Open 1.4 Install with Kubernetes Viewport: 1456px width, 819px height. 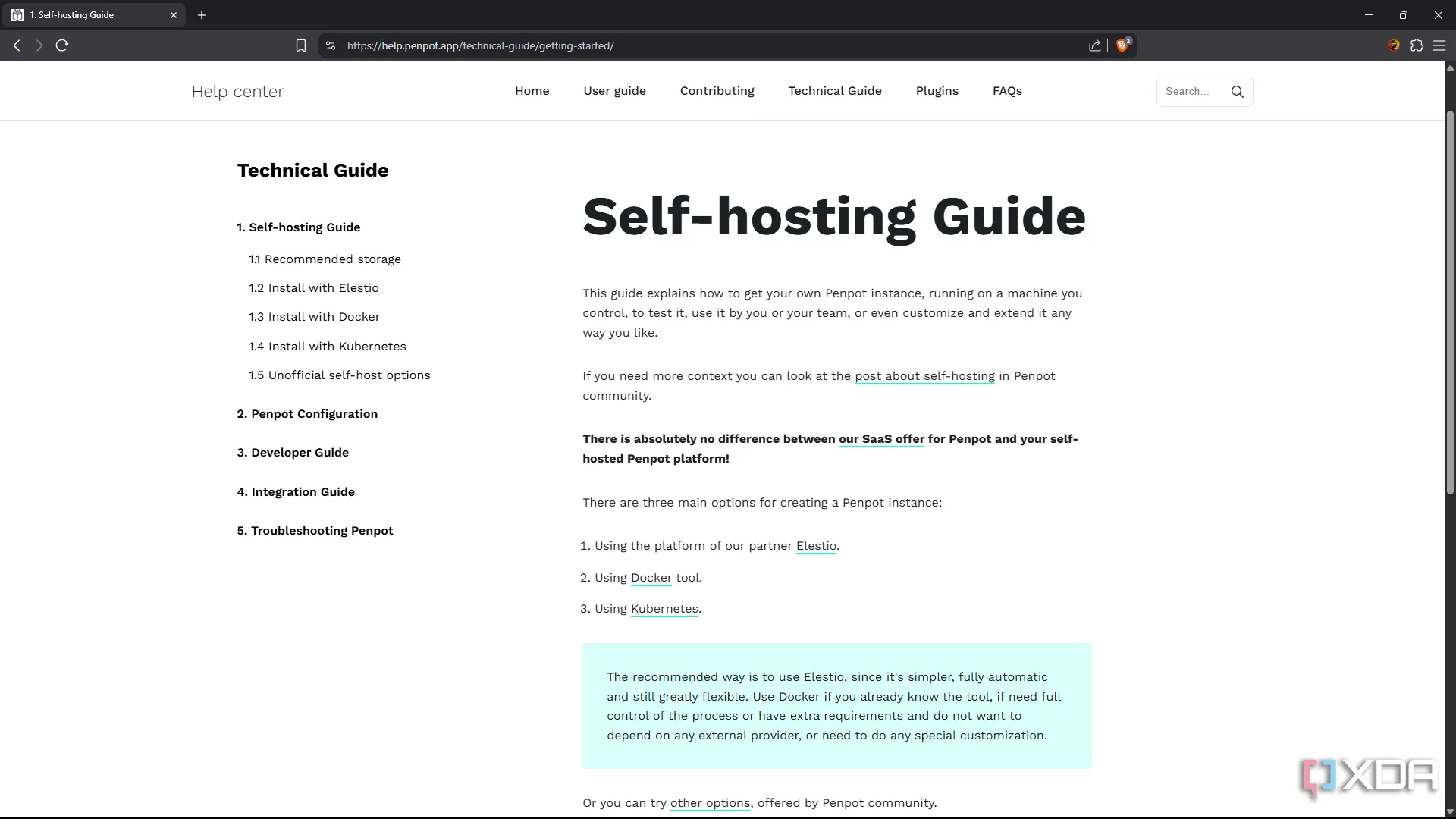[327, 347]
